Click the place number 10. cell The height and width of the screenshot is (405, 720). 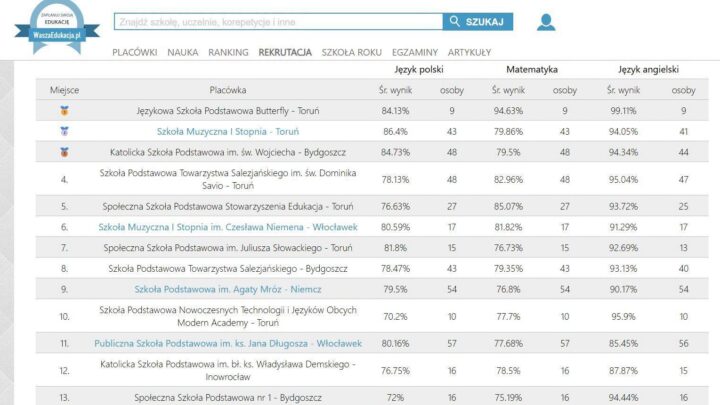pos(64,316)
